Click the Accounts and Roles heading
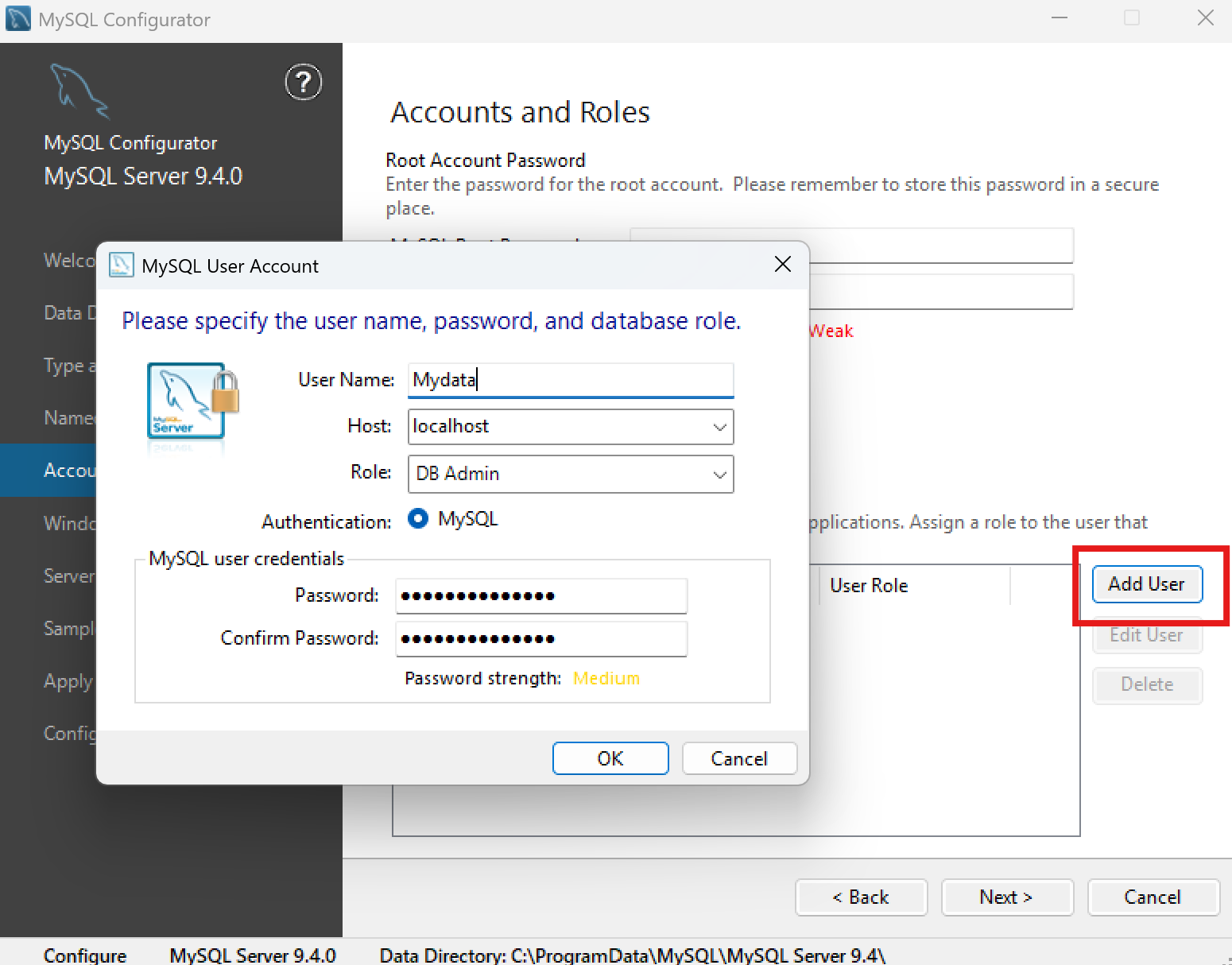Screen dimensions: 1232x965 (521, 112)
